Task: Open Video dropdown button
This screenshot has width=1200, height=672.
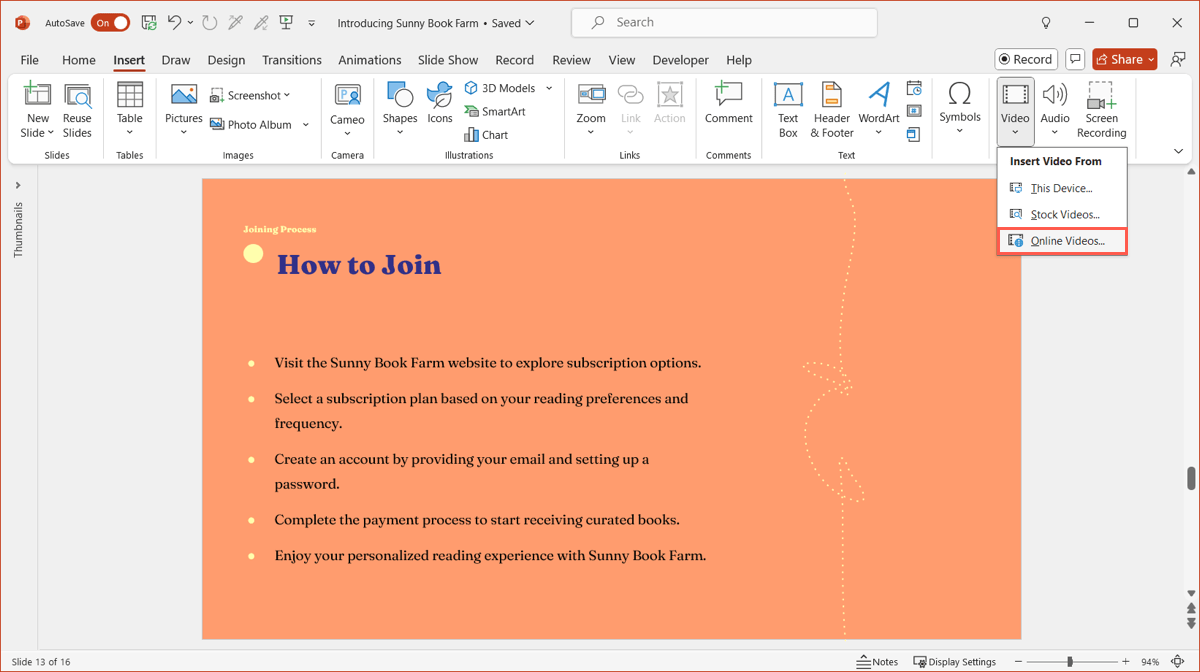Action: (1015, 111)
